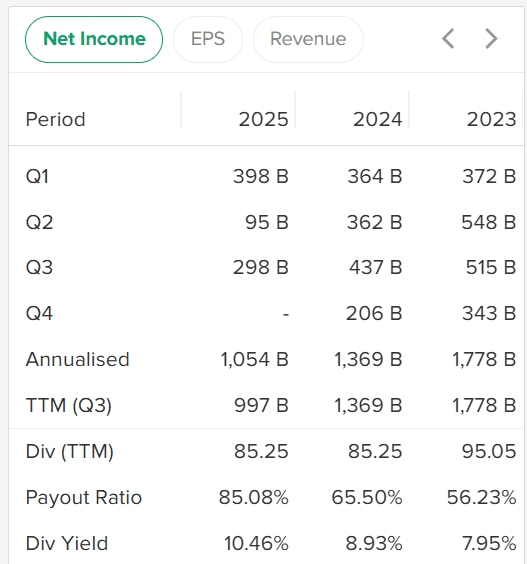Go to previous tabs with left chevron
Image resolution: width=527 pixels, height=564 pixels.
tap(448, 39)
